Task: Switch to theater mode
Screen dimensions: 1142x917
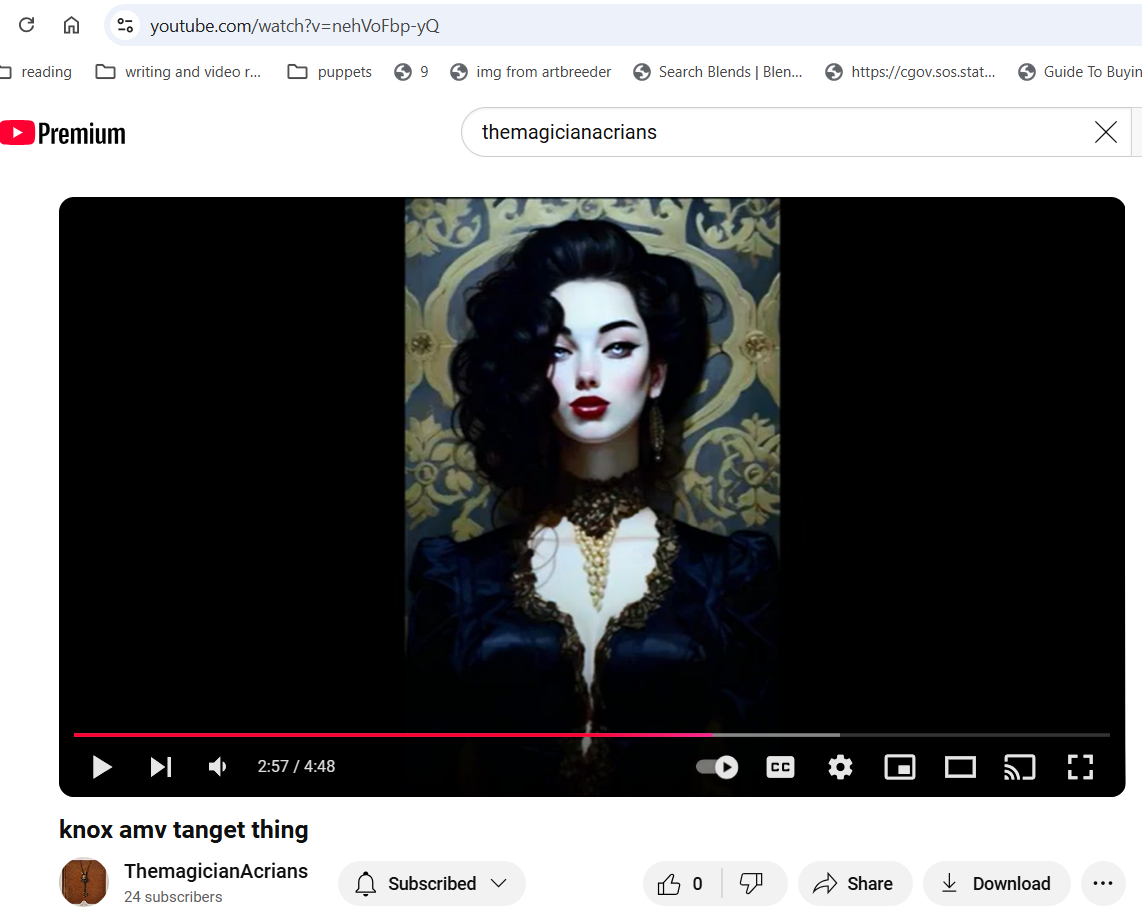Action: [960, 767]
